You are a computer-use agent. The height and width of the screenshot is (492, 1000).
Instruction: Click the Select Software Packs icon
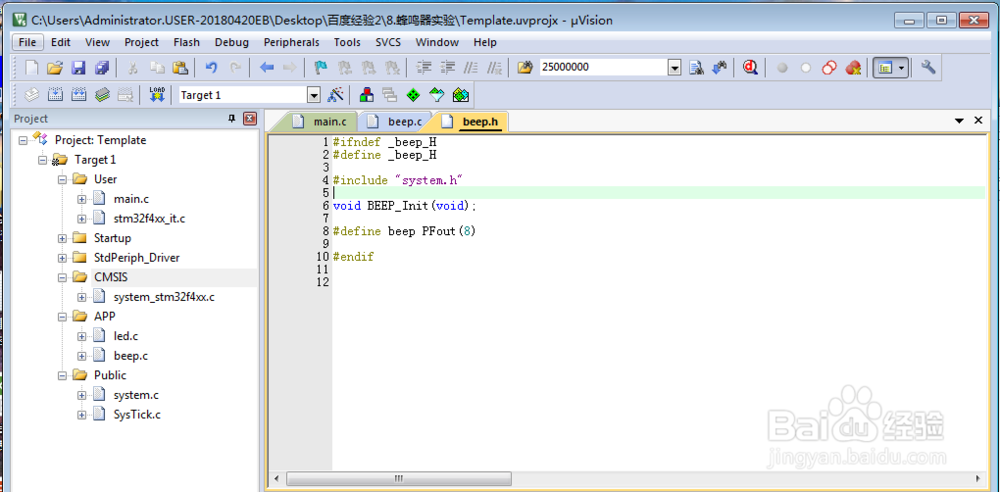(437, 95)
